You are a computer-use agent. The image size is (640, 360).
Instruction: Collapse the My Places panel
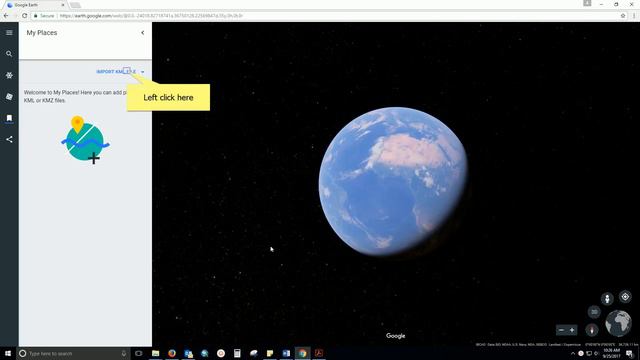click(x=142, y=33)
